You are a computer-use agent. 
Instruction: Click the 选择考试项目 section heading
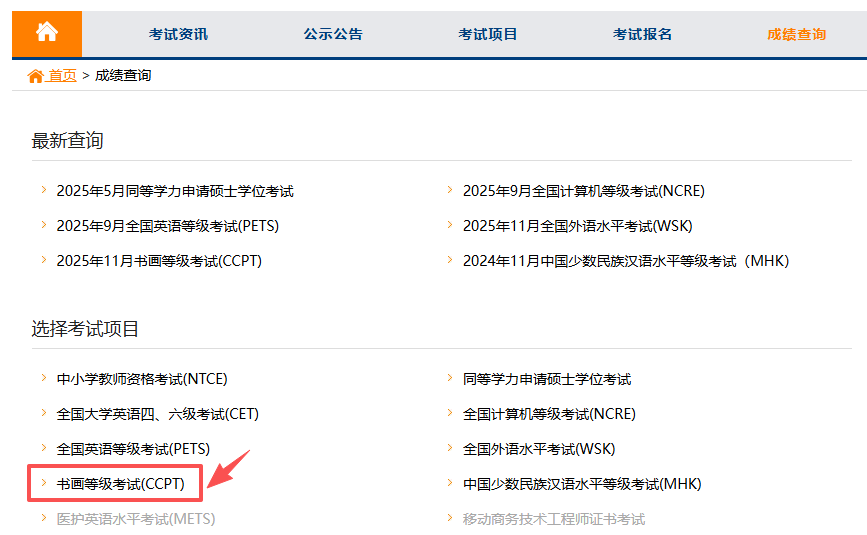click(x=85, y=329)
